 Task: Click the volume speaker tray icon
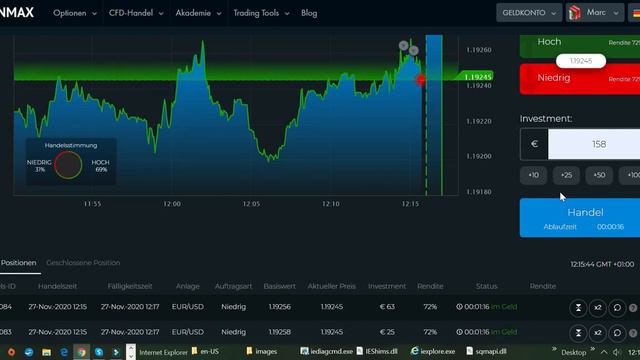(617, 352)
